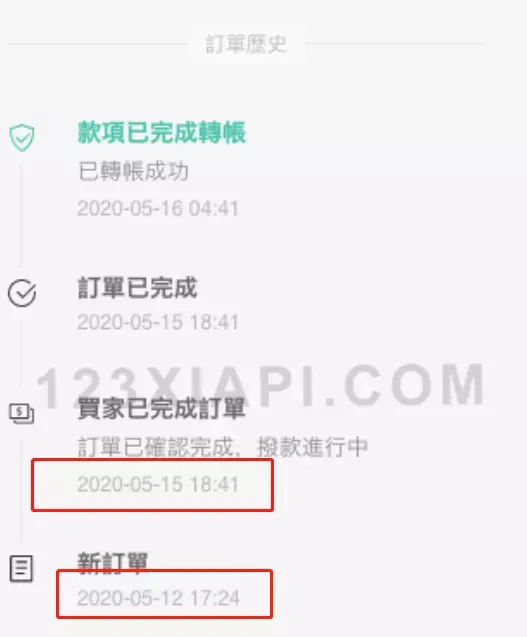The height and width of the screenshot is (637, 527).
Task: Click timeline line between checkmark and money icons
Action: coord(21,353)
